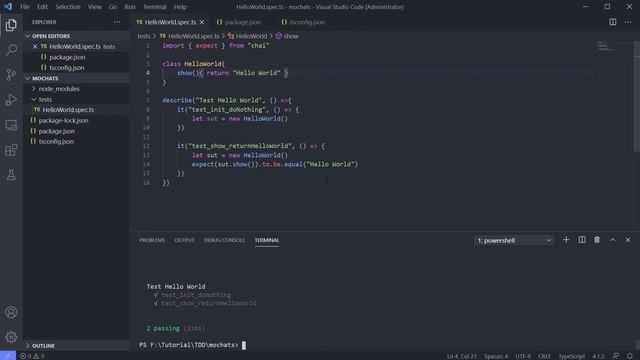The width and height of the screenshot is (640, 360).
Task: Change file encoding UTF-8
Action: tap(523, 356)
